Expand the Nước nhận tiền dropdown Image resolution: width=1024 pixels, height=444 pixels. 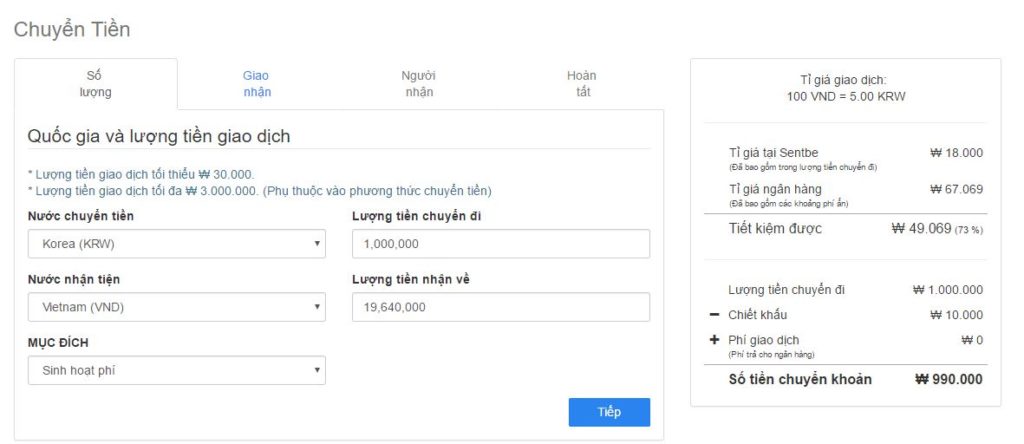(177, 307)
